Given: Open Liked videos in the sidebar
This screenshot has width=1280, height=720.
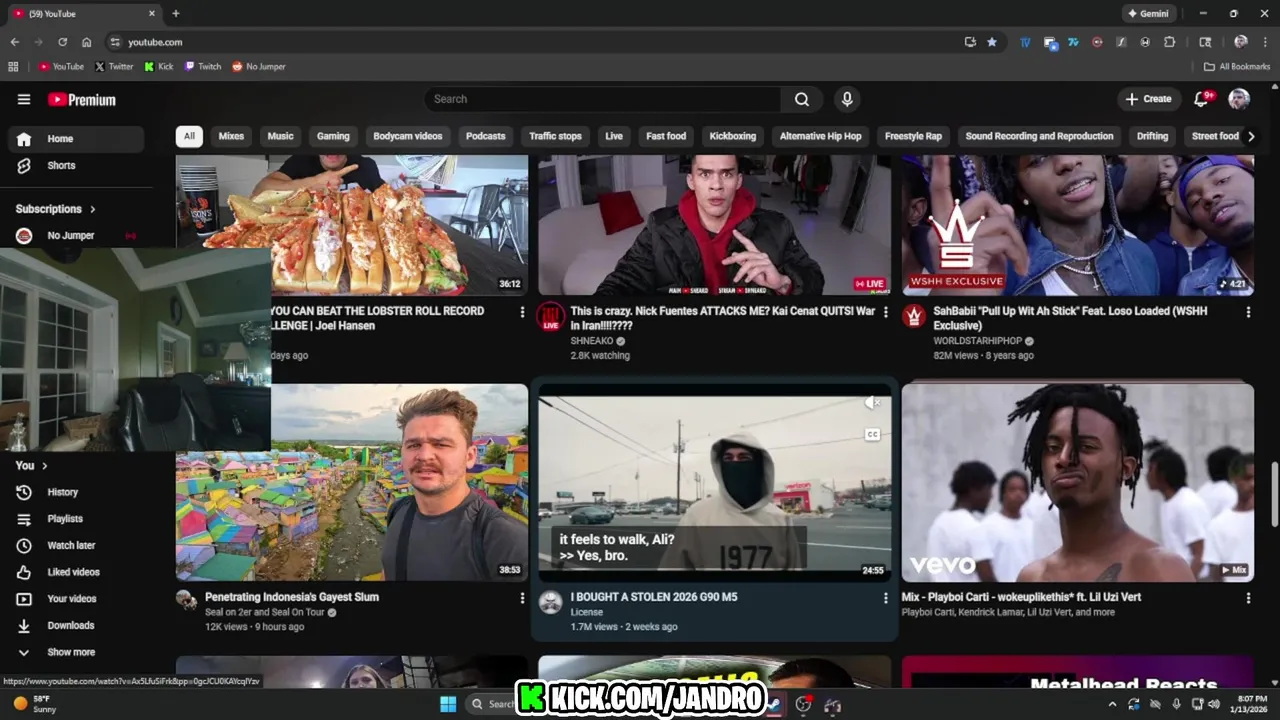Looking at the screenshot, I should [76, 572].
